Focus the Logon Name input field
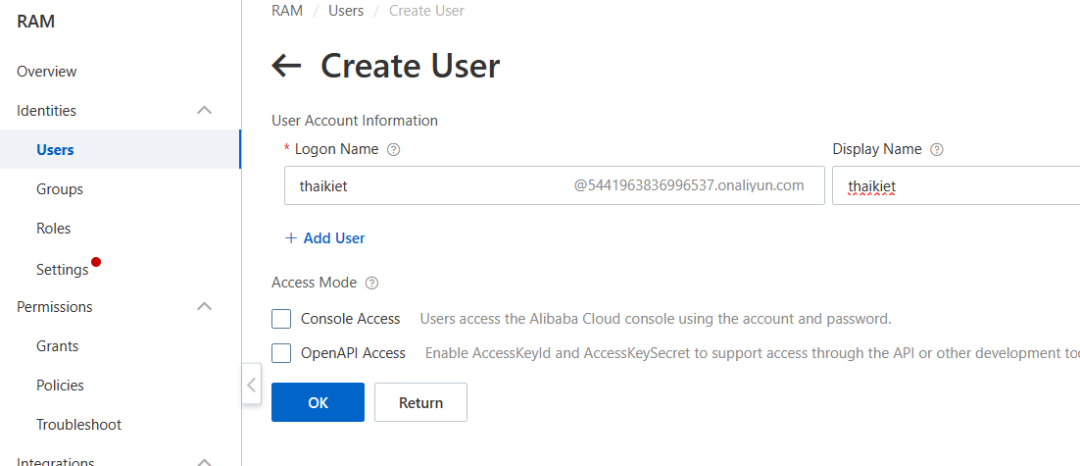Image resolution: width=1080 pixels, height=466 pixels. [x=430, y=186]
